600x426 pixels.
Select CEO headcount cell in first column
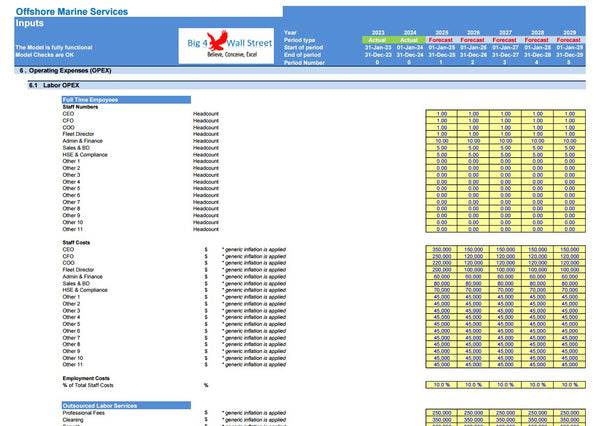point(441,114)
